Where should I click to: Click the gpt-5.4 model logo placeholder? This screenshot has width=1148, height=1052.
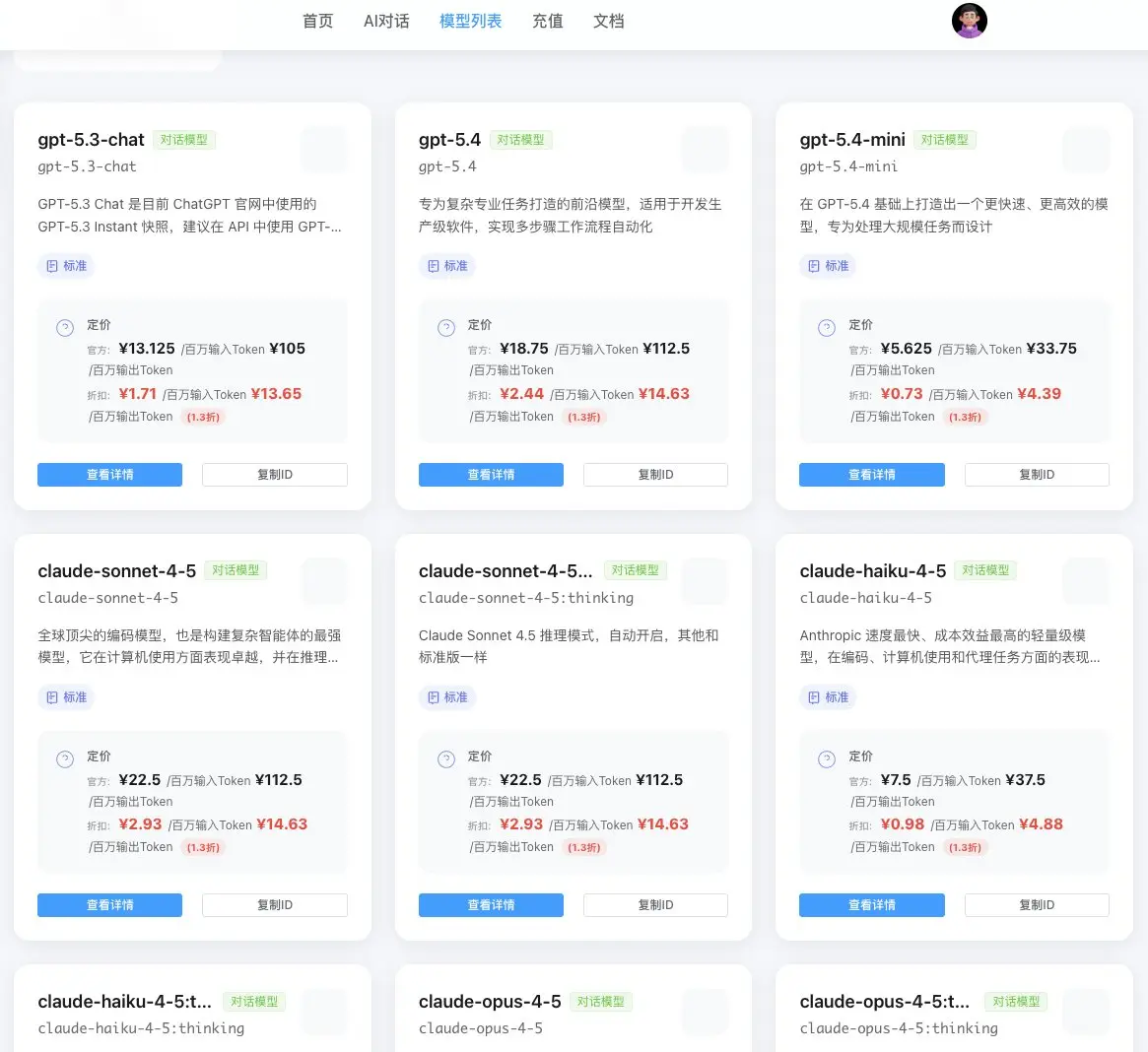point(705,150)
